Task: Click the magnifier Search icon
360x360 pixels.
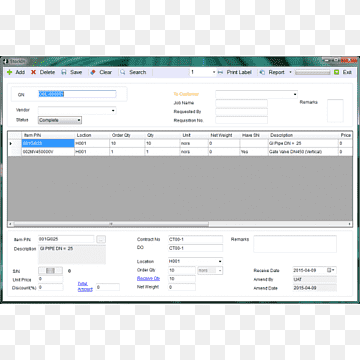Action: point(123,72)
